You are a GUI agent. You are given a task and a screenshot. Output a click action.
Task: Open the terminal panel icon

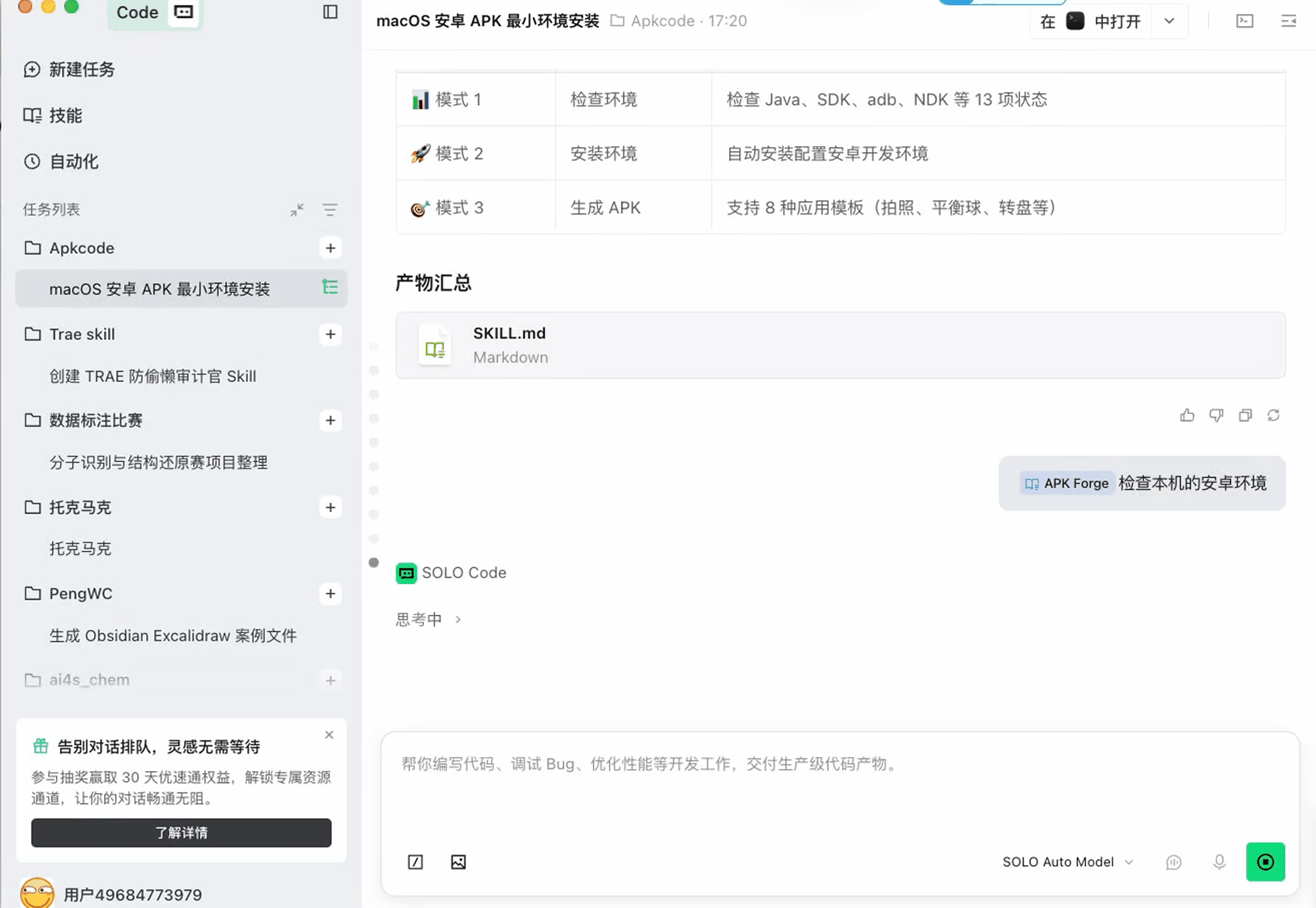tap(1245, 21)
